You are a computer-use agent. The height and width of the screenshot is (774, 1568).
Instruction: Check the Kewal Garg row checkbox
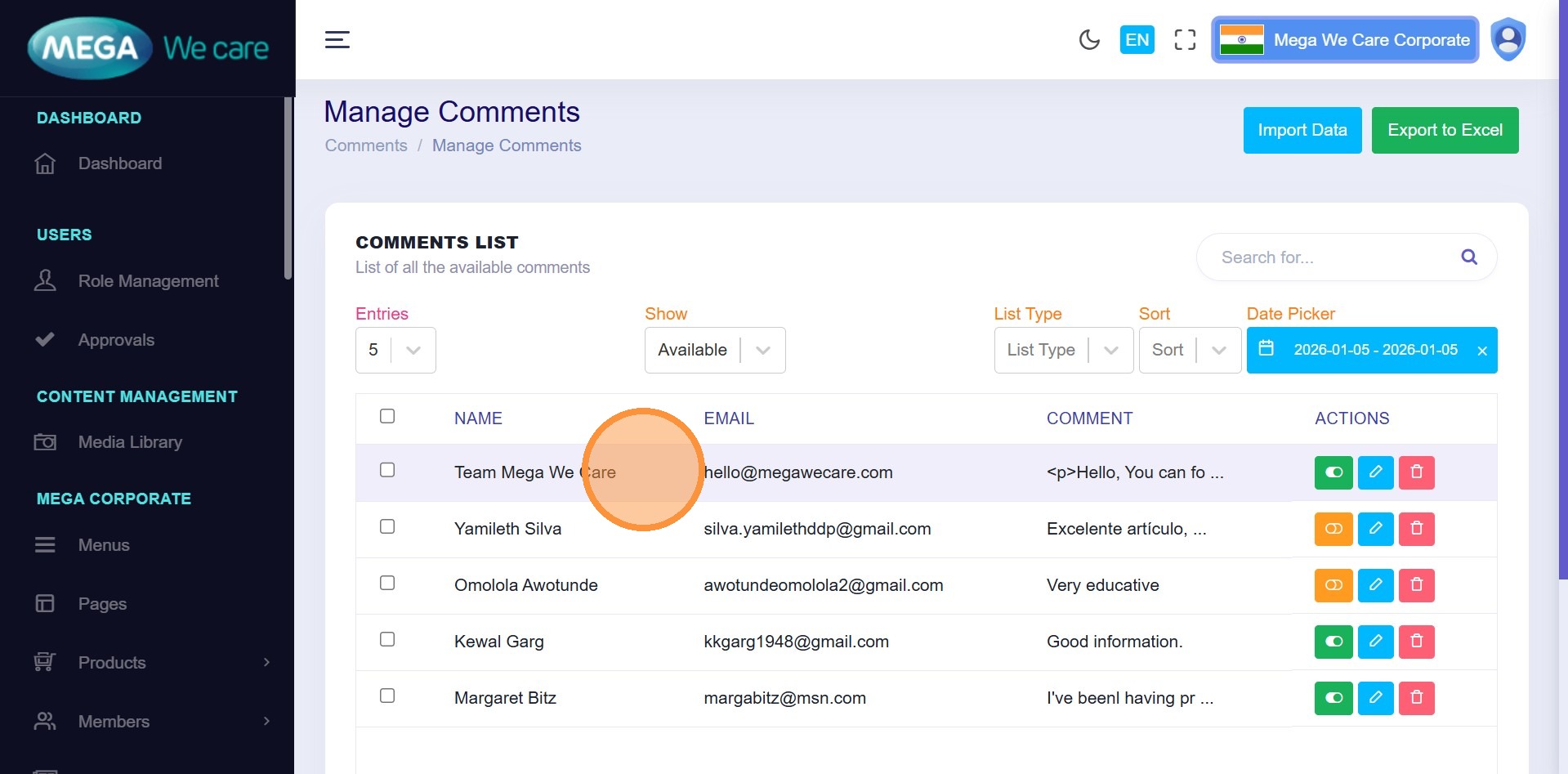pyautogui.click(x=387, y=639)
